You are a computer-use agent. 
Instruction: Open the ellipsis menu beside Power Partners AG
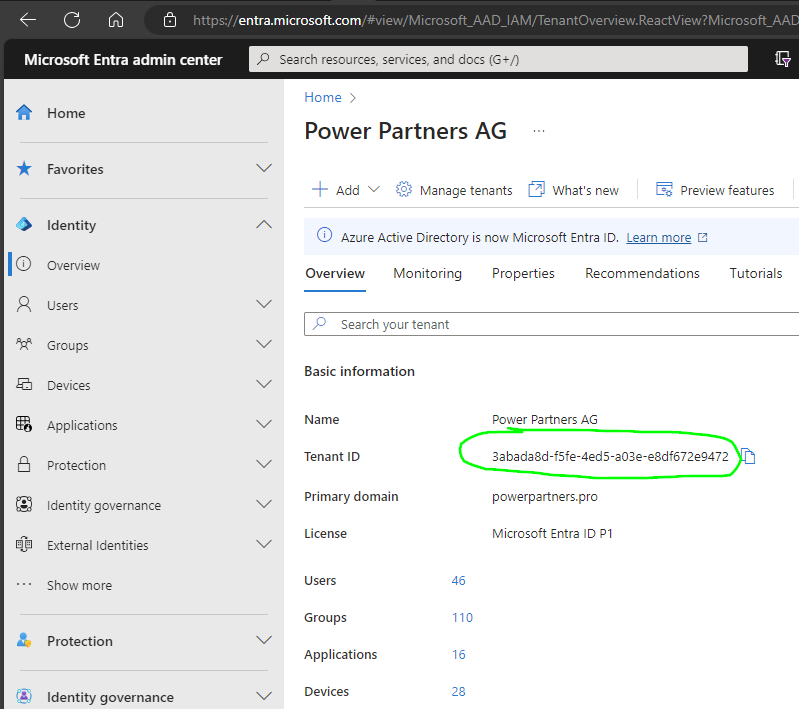539,131
